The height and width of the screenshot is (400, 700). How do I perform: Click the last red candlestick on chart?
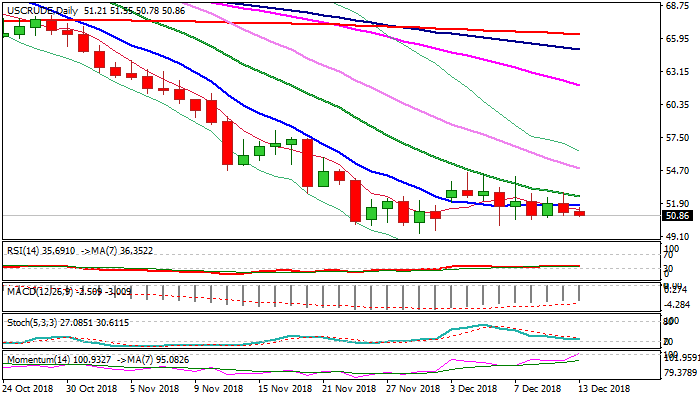[579, 213]
